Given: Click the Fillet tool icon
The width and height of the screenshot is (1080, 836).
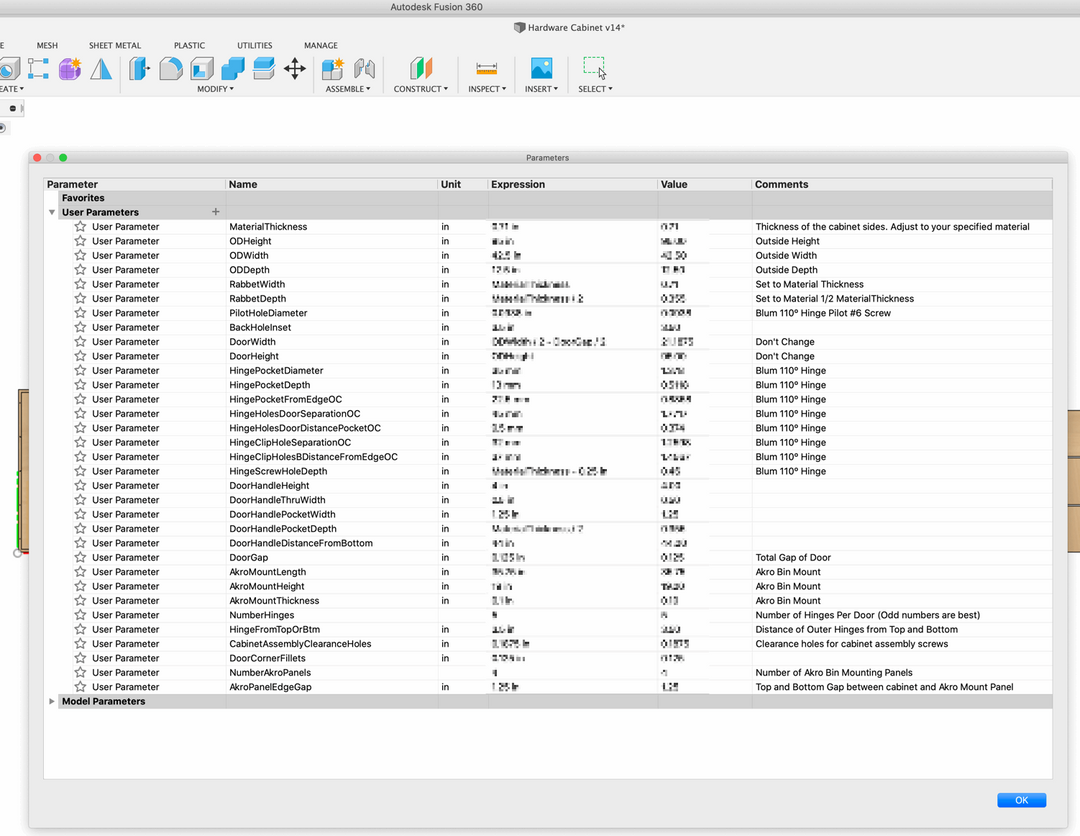Looking at the screenshot, I should [171, 69].
